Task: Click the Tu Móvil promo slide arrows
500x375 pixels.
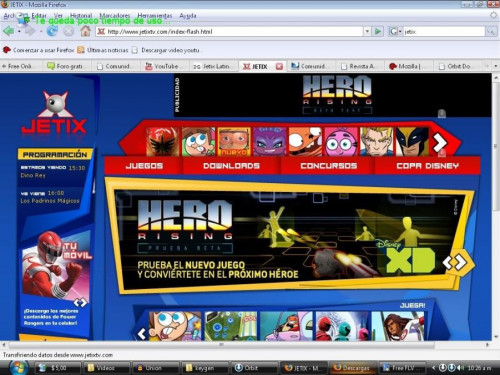Action: coord(80,302)
